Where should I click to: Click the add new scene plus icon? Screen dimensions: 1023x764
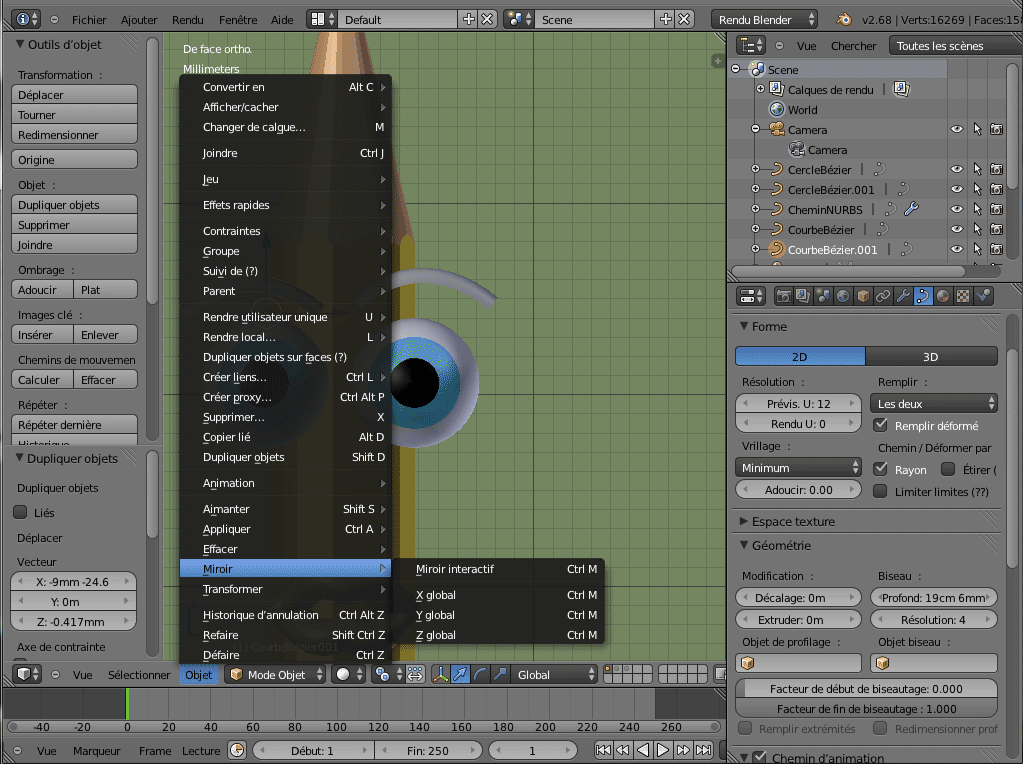pos(665,20)
